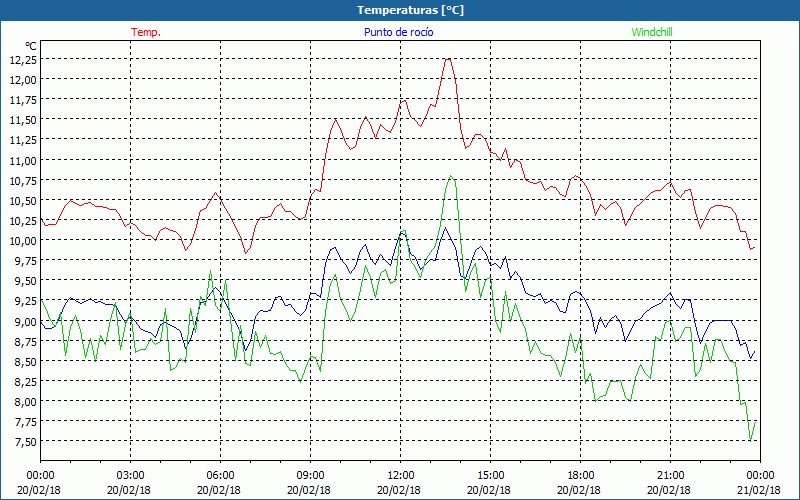
Task: Click the 8,25 y-axis value
Action: [26, 381]
